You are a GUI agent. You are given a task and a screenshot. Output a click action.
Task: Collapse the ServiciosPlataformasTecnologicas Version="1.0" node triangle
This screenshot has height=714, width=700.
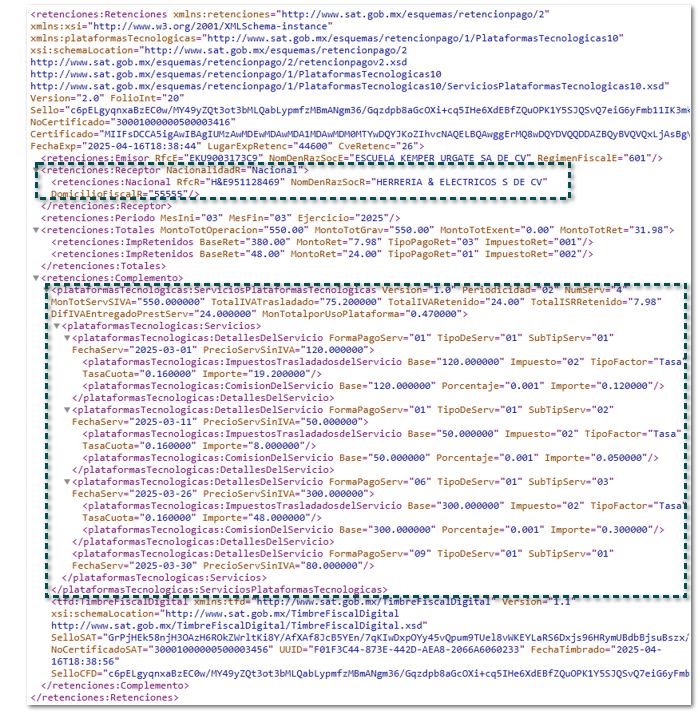[46, 290]
